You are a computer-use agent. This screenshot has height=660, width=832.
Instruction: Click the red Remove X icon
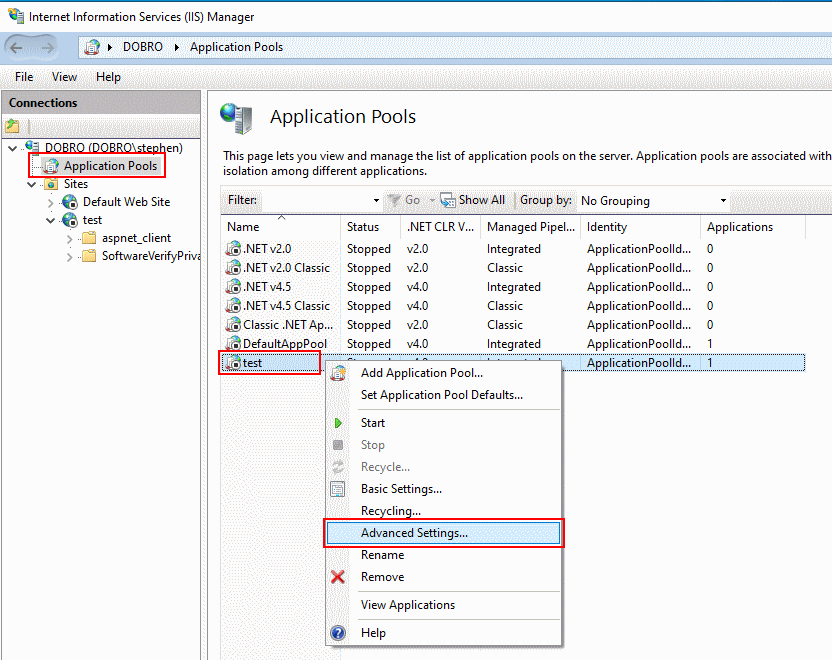tap(337, 577)
